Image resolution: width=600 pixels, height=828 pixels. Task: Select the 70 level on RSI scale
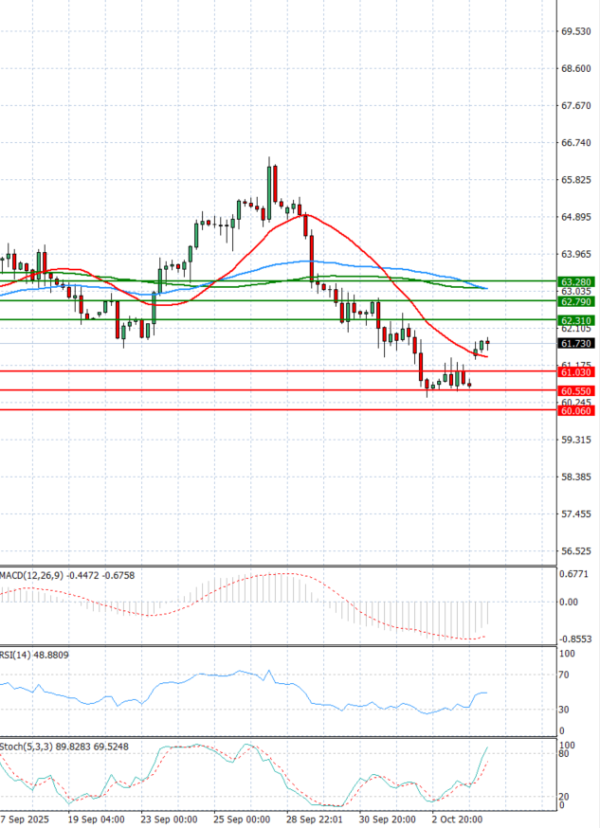pos(564,675)
